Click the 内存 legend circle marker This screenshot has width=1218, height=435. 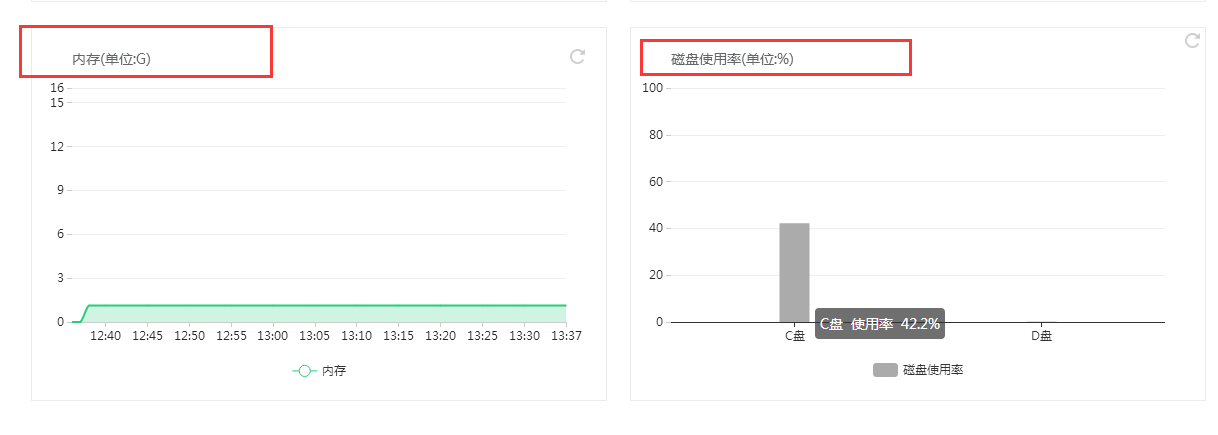[x=305, y=371]
